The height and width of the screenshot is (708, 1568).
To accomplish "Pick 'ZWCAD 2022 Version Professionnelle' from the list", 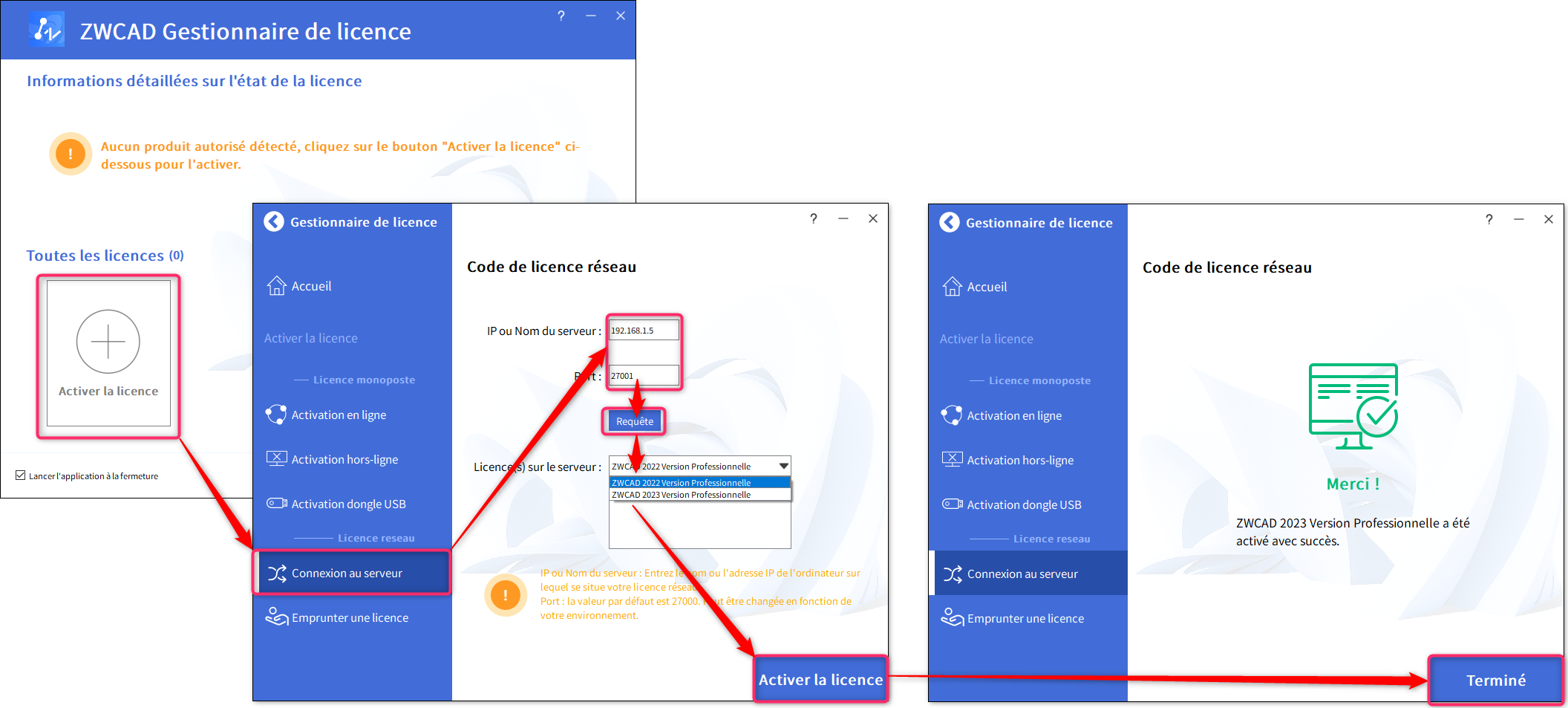I will click(x=681, y=483).
